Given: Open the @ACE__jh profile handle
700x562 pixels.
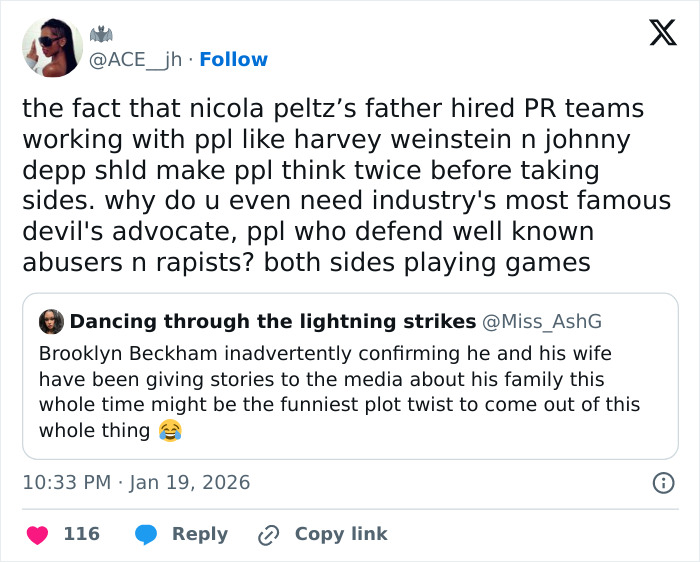Looking at the screenshot, I should 135,60.
